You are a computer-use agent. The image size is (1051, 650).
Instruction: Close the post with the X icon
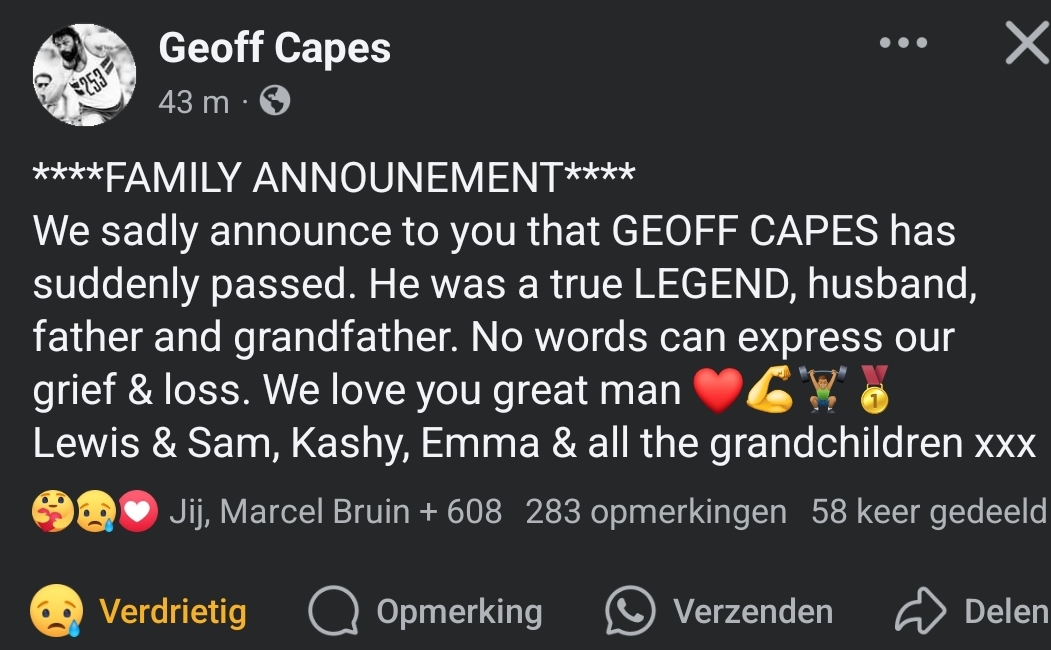(x=1027, y=44)
